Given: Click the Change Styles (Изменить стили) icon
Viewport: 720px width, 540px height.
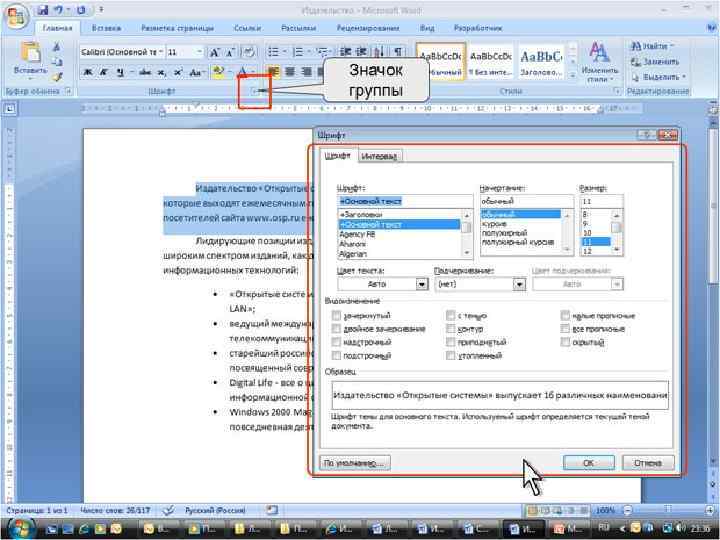Looking at the screenshot, I should [x=599, y=62].
